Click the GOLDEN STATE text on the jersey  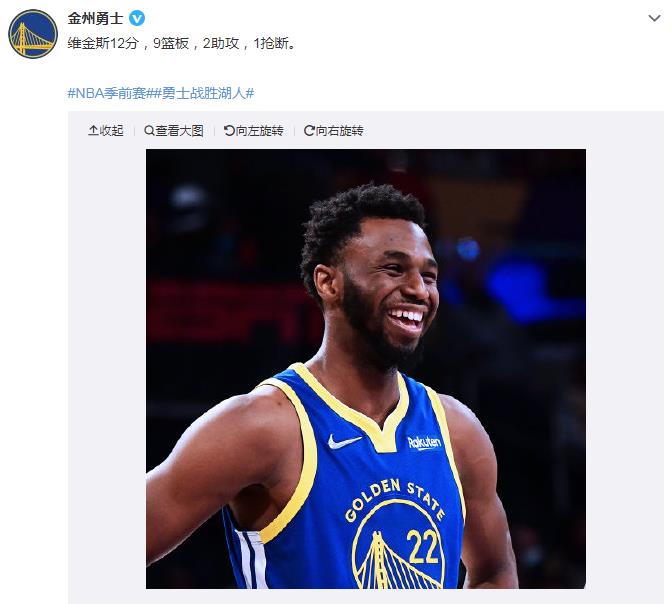tap(394, 499)
